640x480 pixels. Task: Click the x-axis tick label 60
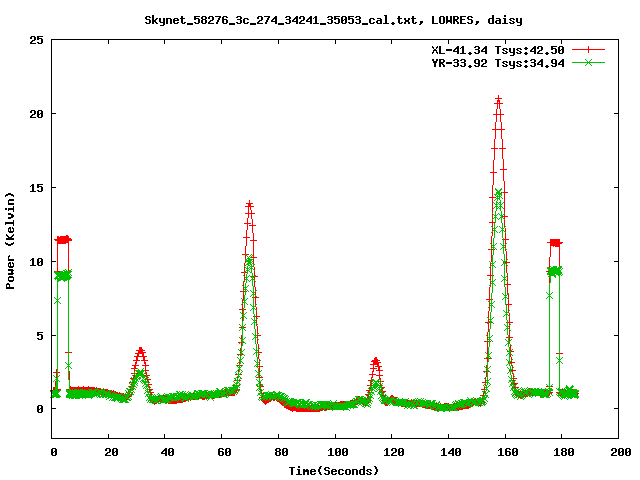click(x=223, y=452)
